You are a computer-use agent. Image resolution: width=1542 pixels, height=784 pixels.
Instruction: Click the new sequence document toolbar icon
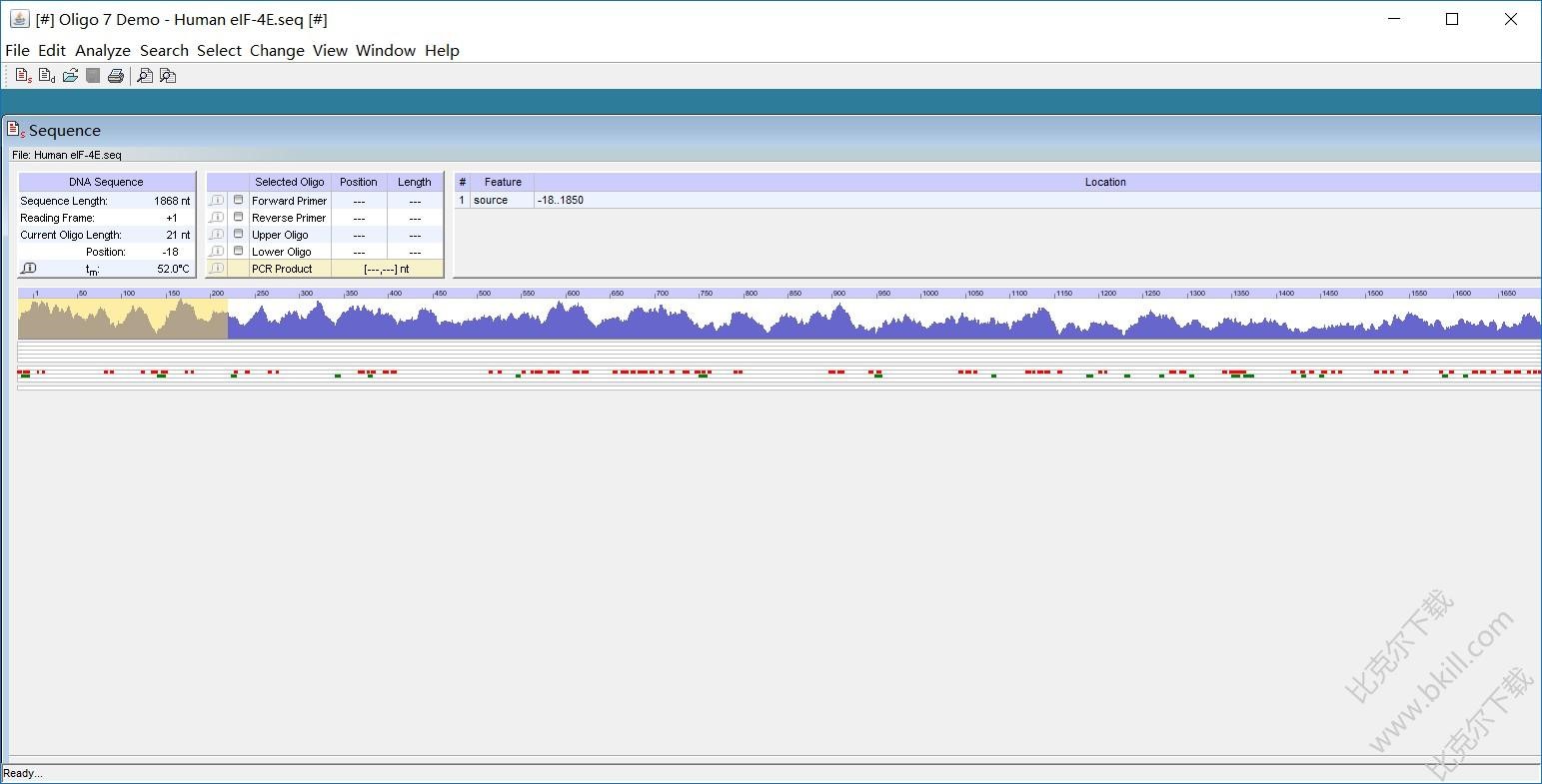(x=23, y=76)
